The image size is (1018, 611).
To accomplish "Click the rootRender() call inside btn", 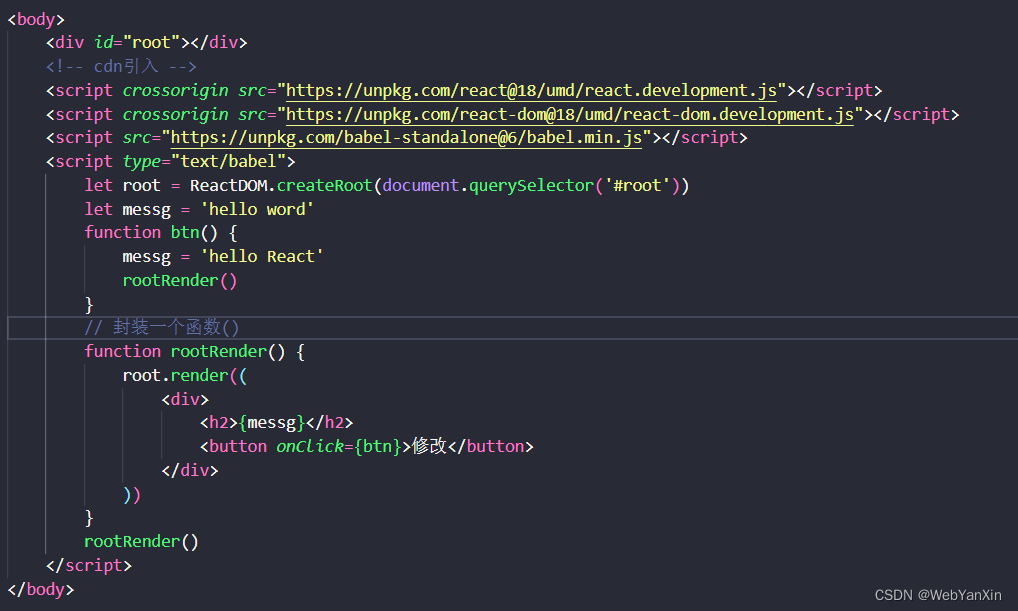I will tap(180, 281).
